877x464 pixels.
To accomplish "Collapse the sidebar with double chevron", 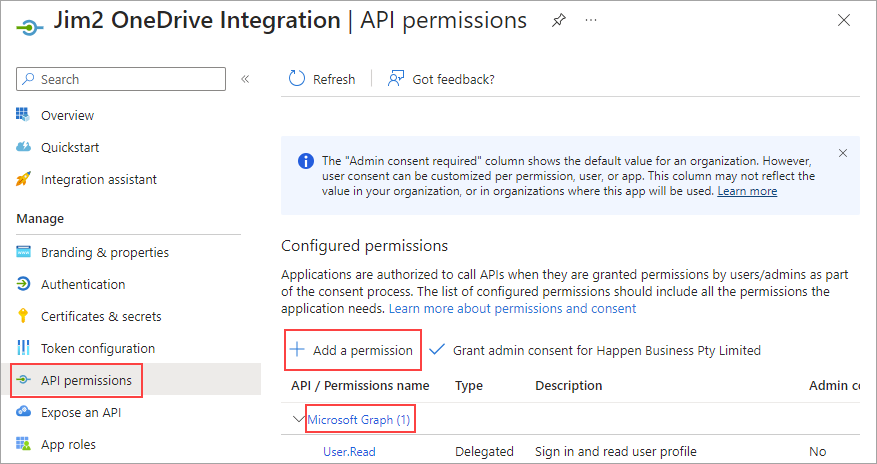I will (245, 79).
